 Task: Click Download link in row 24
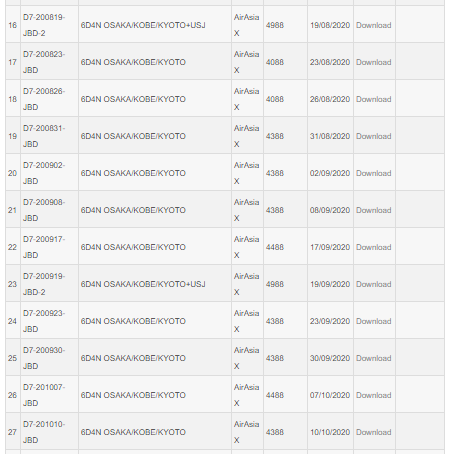[373, 321]
